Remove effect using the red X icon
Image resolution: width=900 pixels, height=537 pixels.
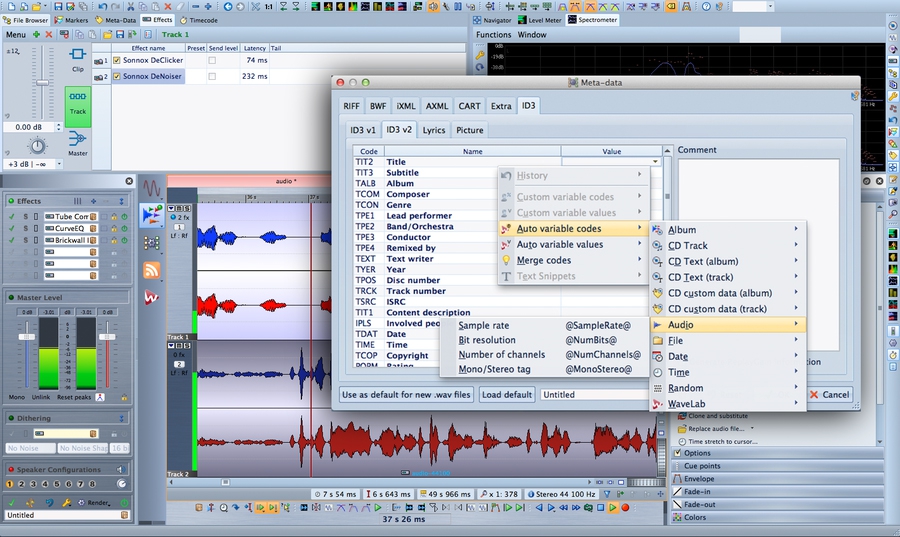tap(49, 34)
